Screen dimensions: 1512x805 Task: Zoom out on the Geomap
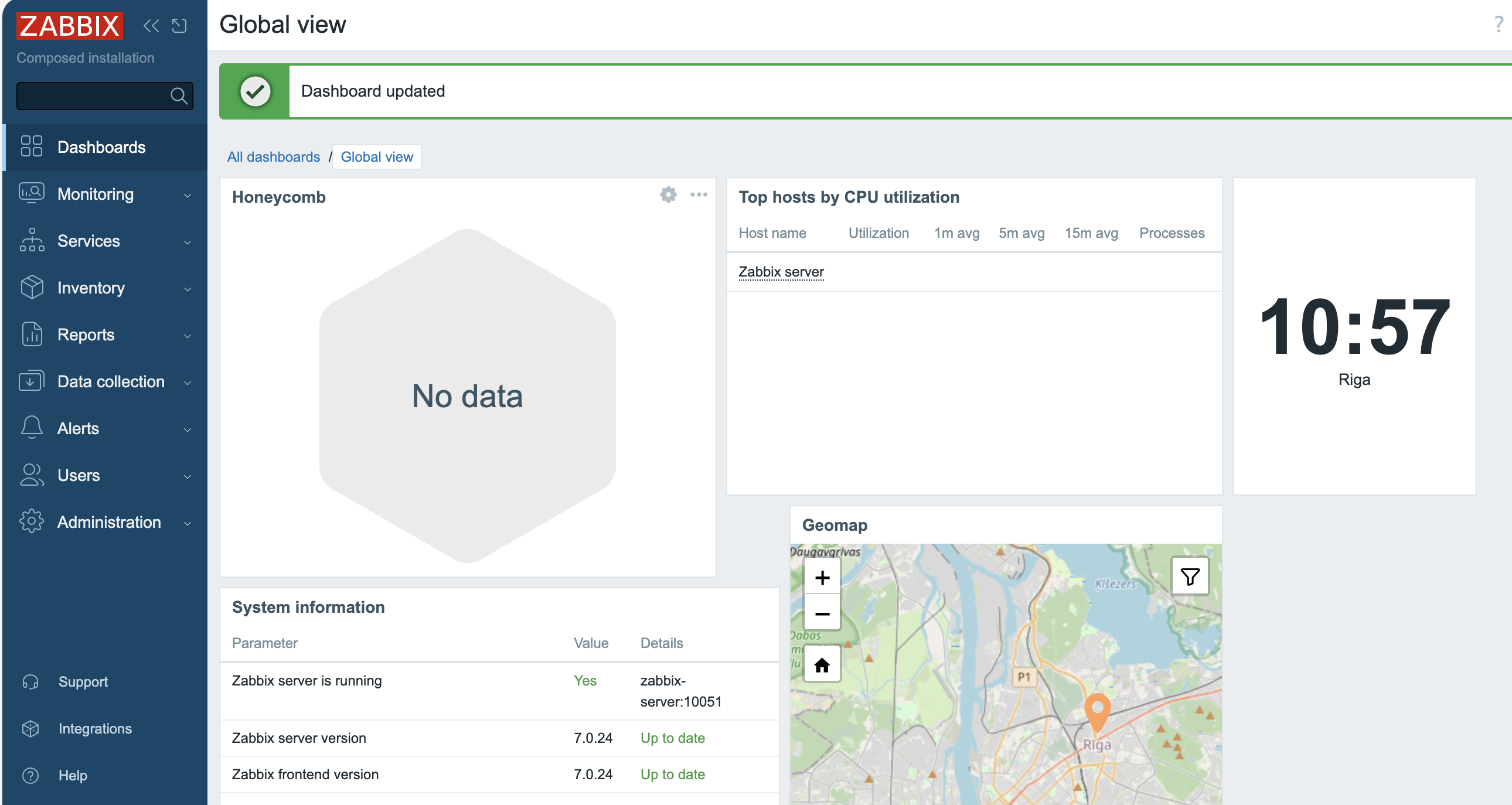(822, 613)
